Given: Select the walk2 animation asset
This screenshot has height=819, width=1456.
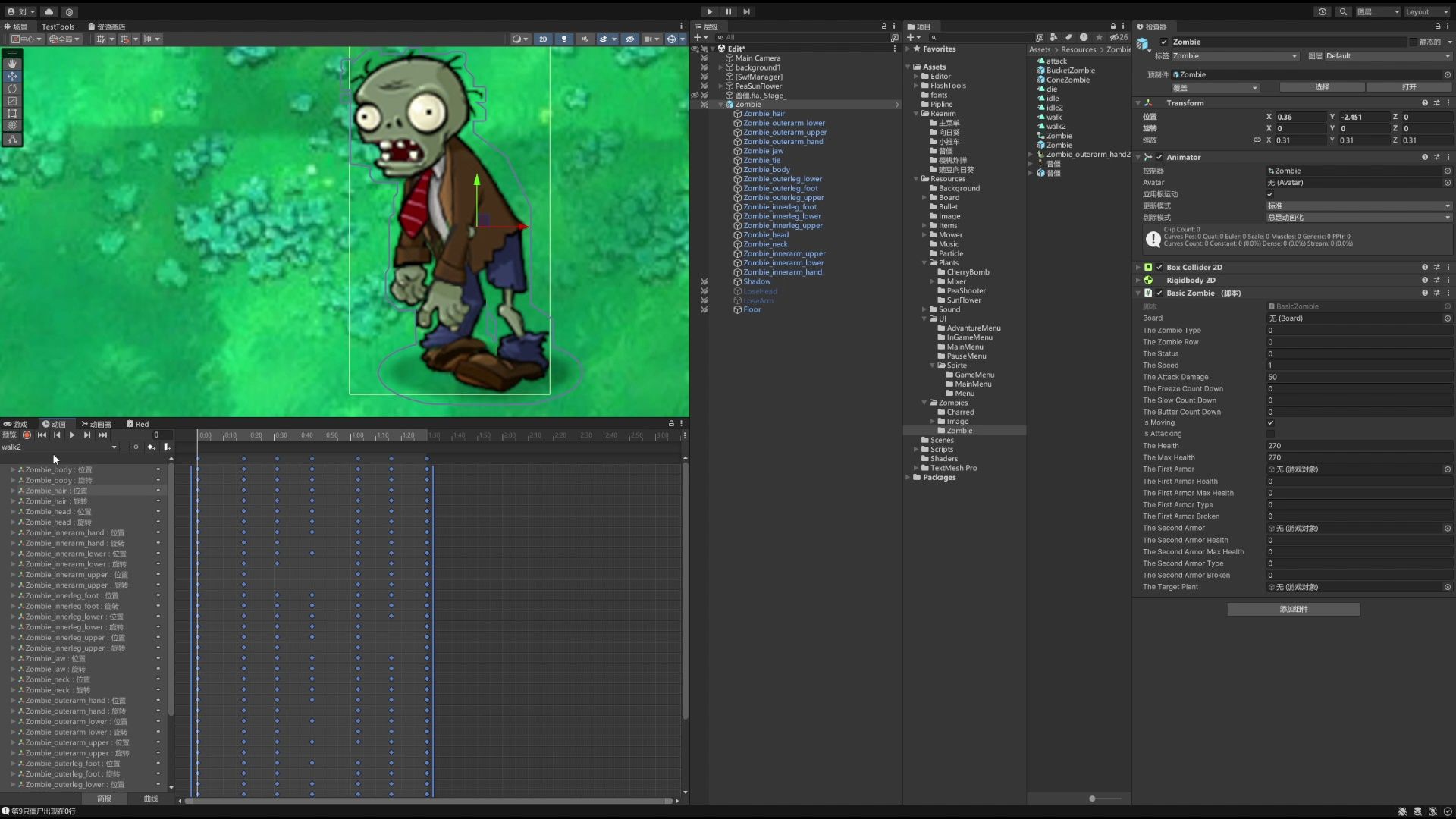Looking at the screenshot, I should point(1056,127).
